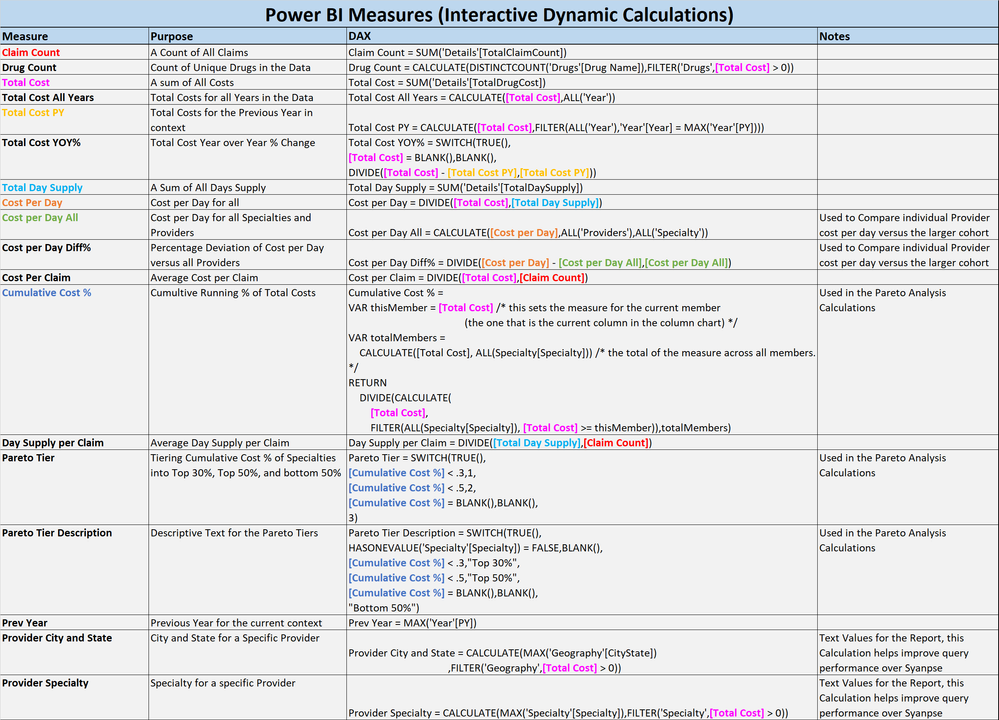Viewport: 999px width, 720px height.
Task: Click the orange "Cost Per Day" measure name cell
Action: [x=75, y=203]
